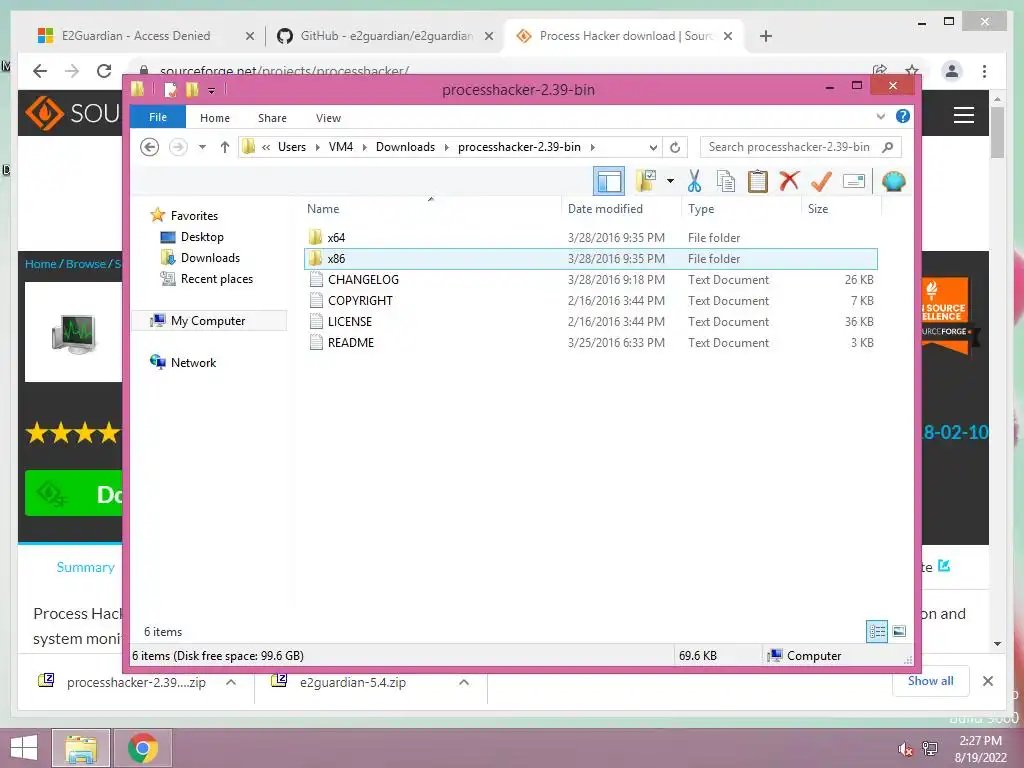Switch to Details view icon in status area
The height and width of the screenshot is (768, 1024).
click(x=877, y=631)
